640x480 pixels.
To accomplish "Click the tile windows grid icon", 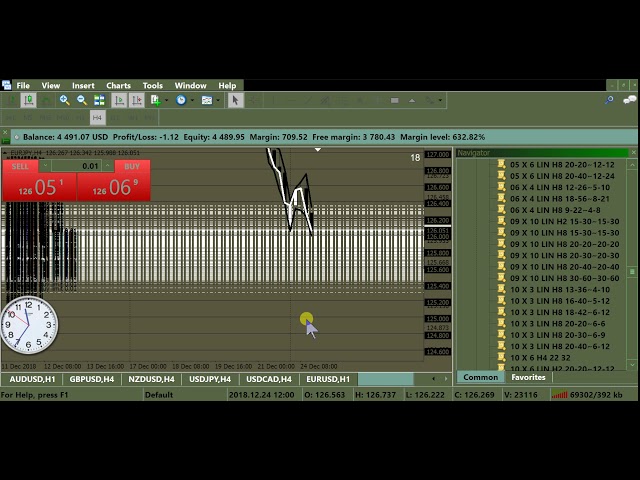I will [99, 100].
